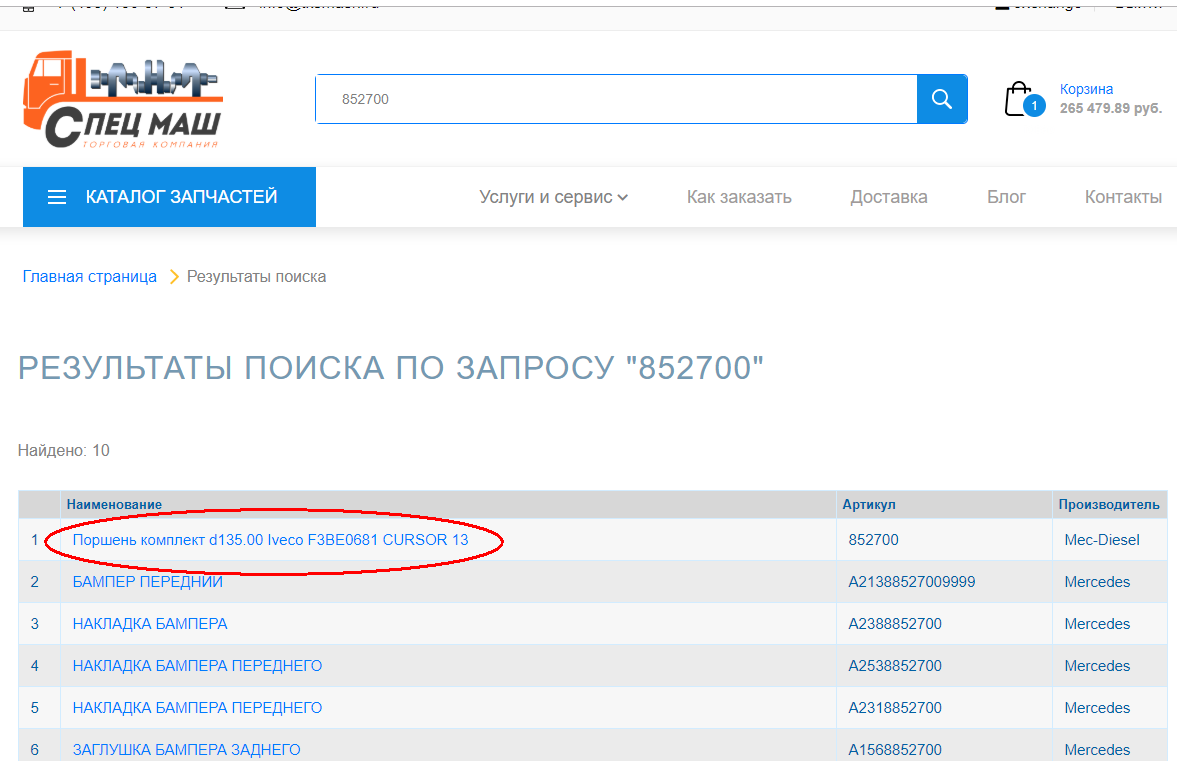Open ЗАГЛУШКА БАМПЕРА ЗАДНЕГО link

(x=186, y=750)
